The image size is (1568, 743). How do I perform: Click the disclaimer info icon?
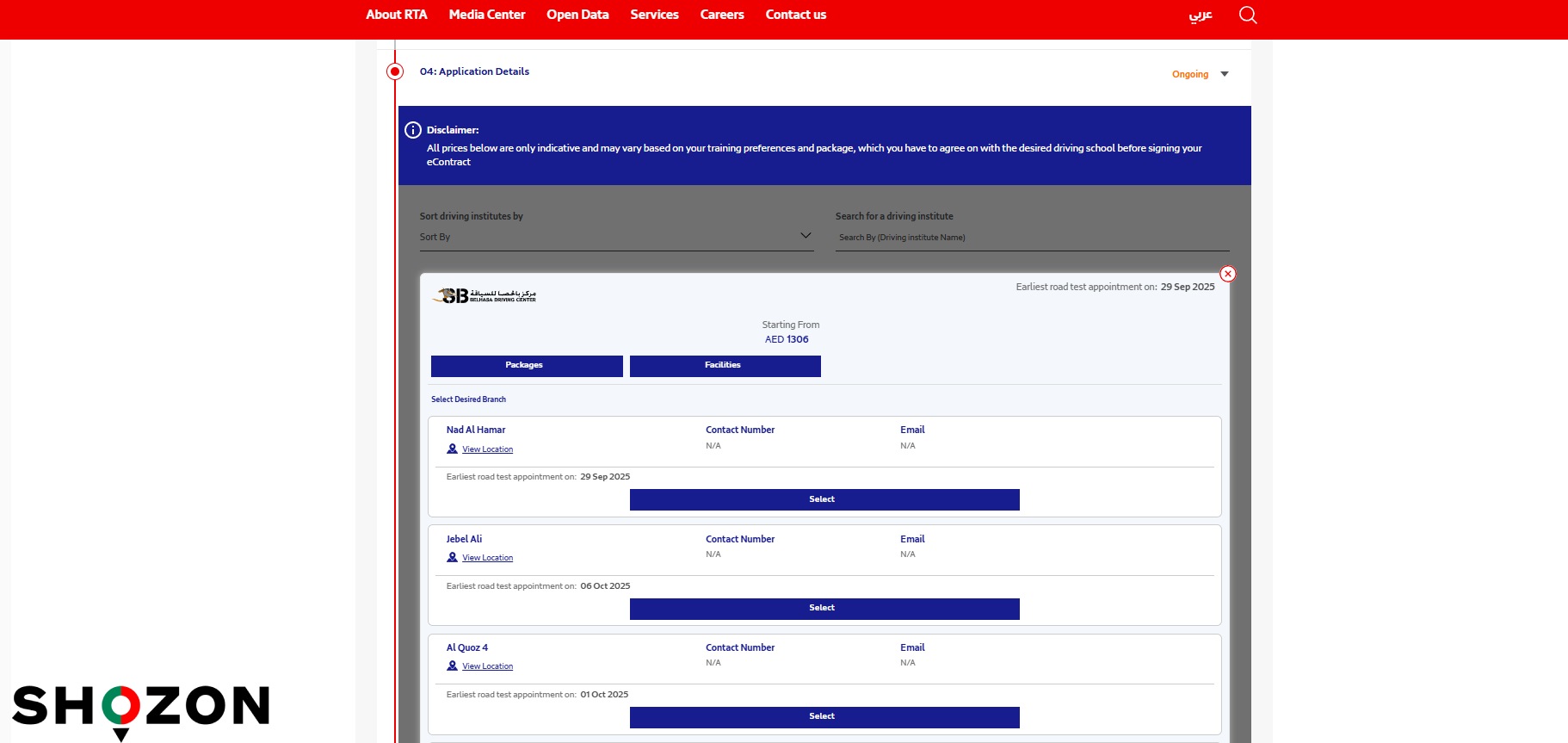[413, 130]
